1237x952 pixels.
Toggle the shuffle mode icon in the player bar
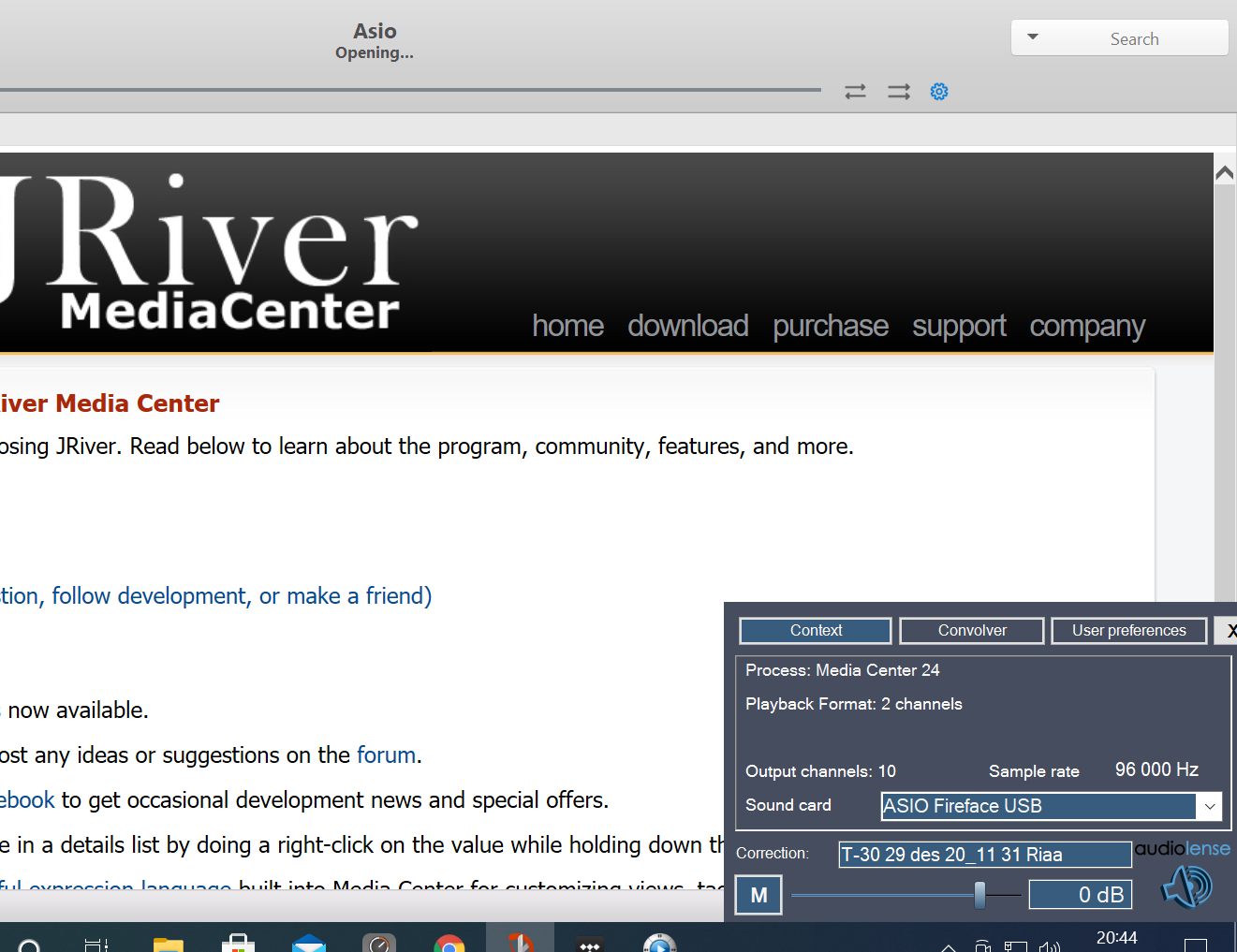(x=899, y=92)
